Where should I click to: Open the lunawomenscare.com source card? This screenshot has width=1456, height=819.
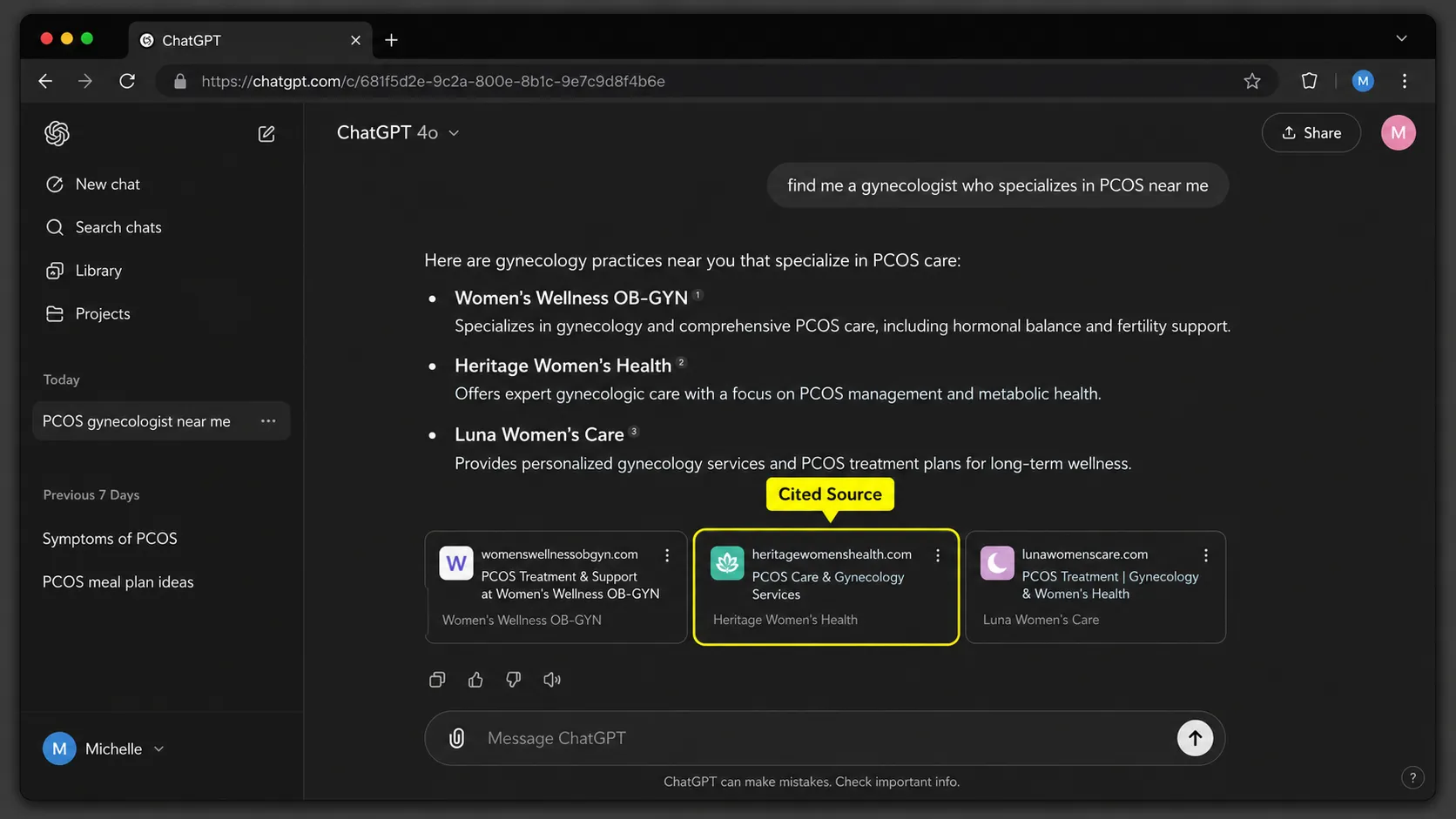[1095, 587]
